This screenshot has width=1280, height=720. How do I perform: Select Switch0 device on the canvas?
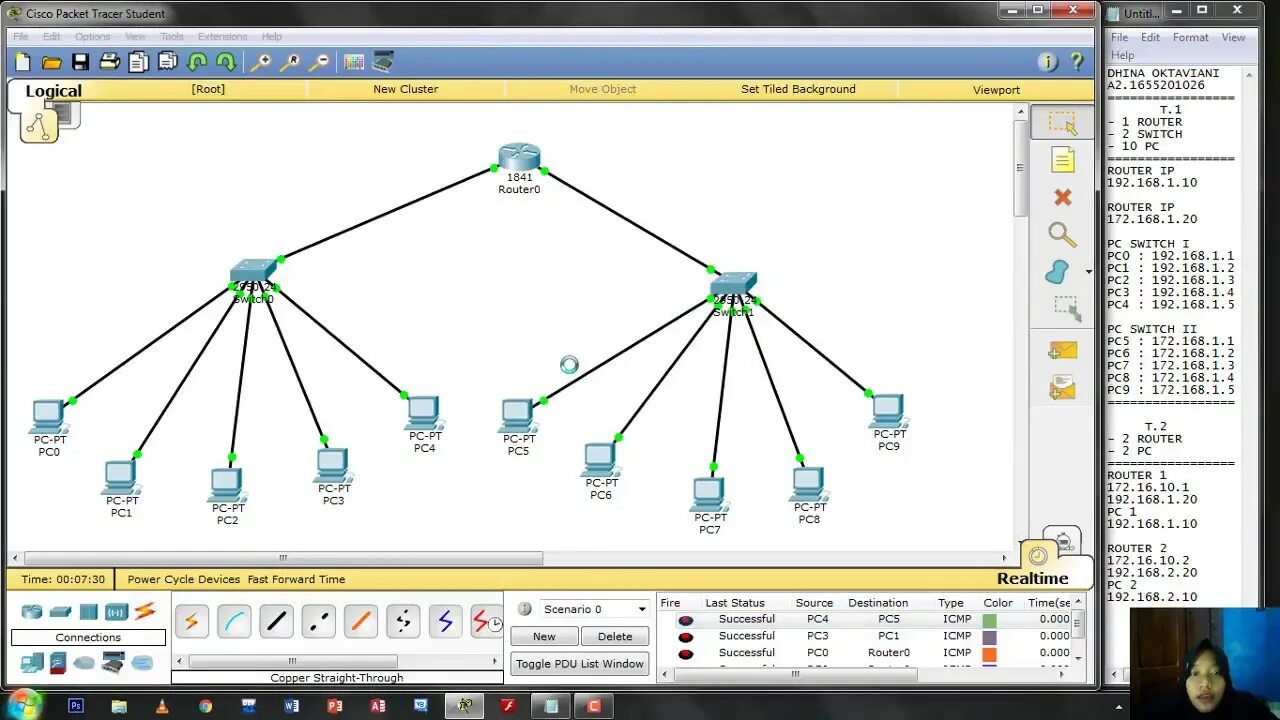point(253,272)
